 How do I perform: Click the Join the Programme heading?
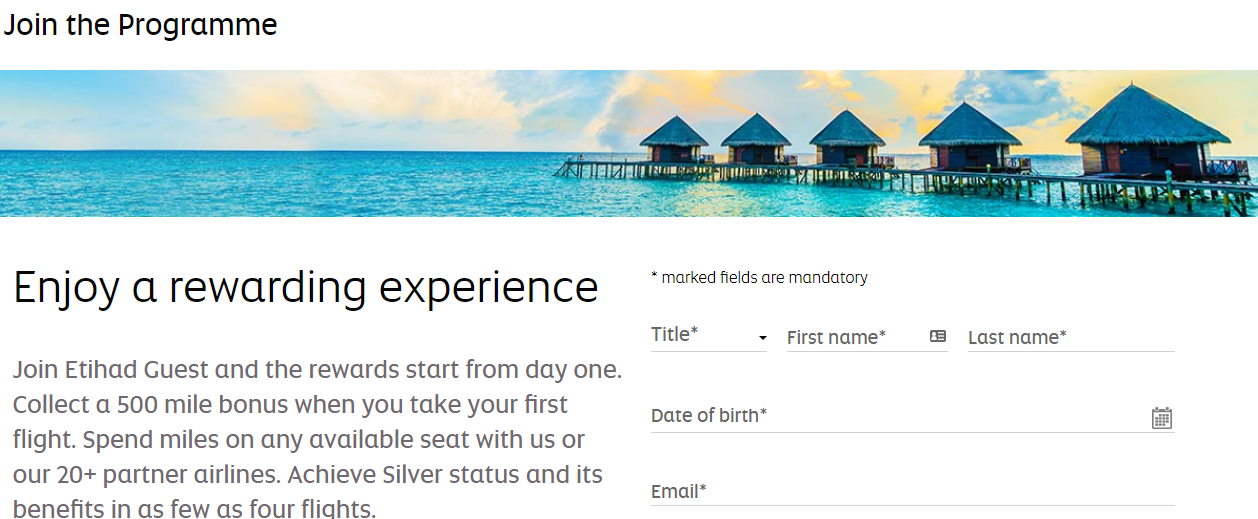point(140,25)
